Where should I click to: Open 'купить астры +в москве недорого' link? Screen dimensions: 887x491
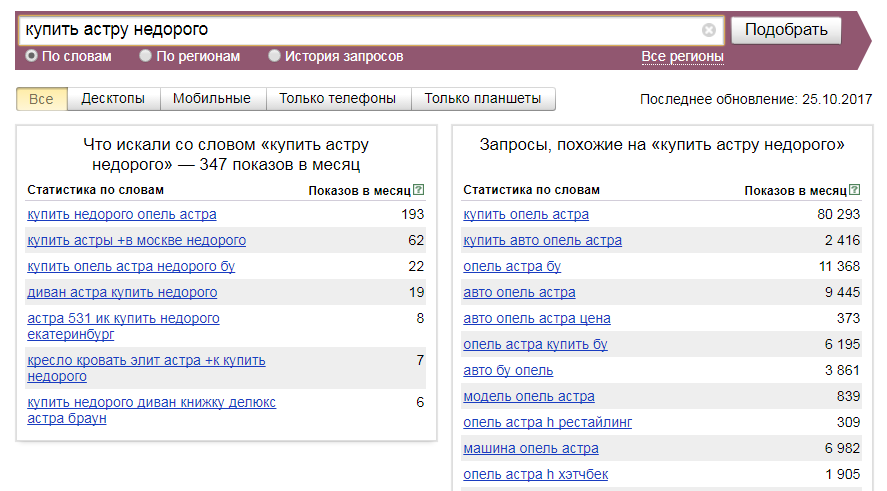coord(137,240)
